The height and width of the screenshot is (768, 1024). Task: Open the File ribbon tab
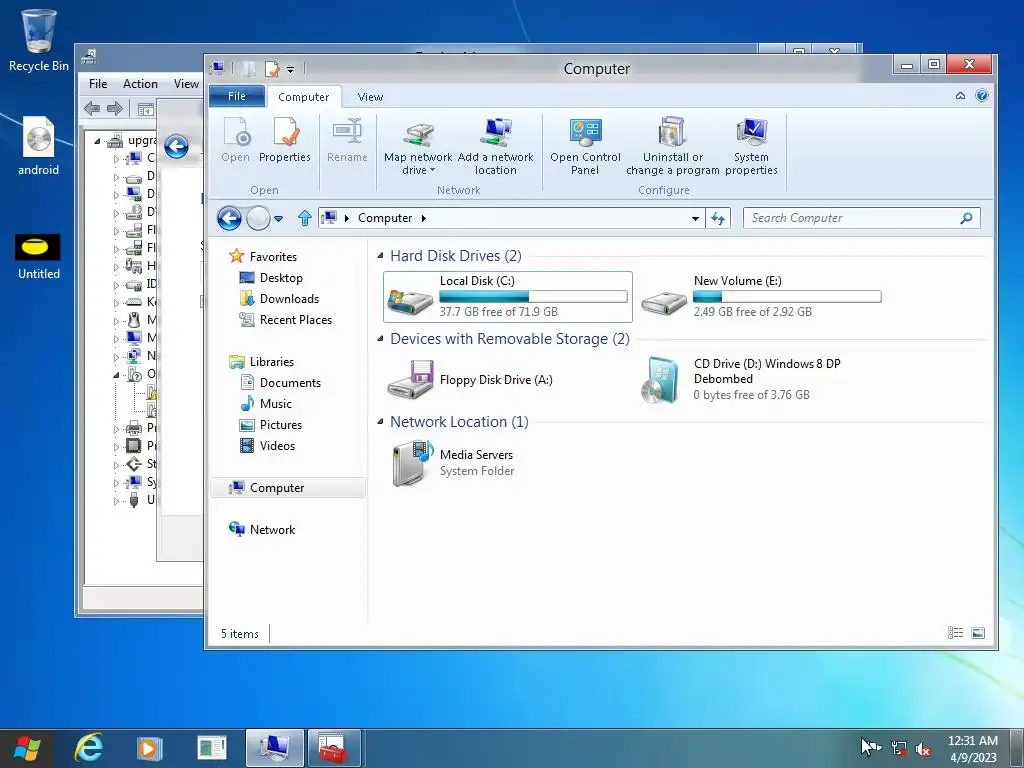click(236, 96)
